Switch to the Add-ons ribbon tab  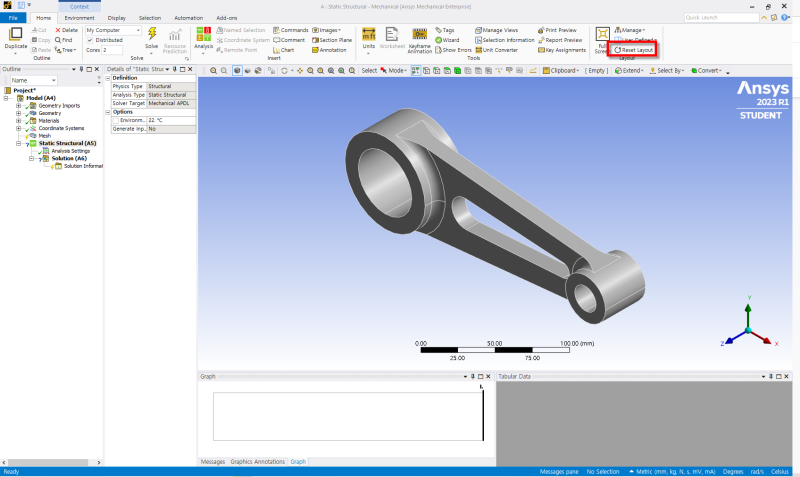(x=227, y=18)
